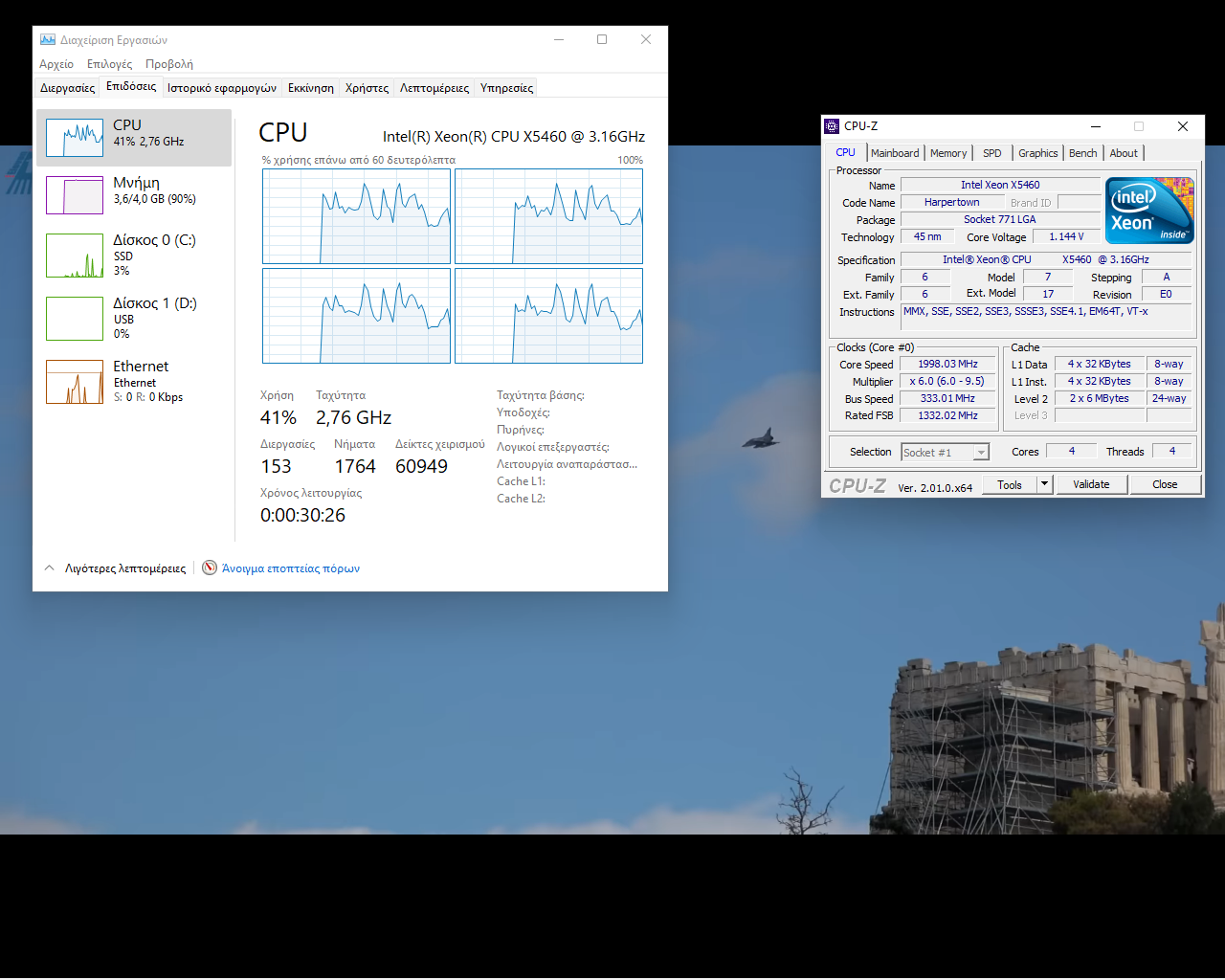The image size is (1225, 980).
Task: Click the Core Speed 1998.03 MHz value
Action: pos(947,364)
